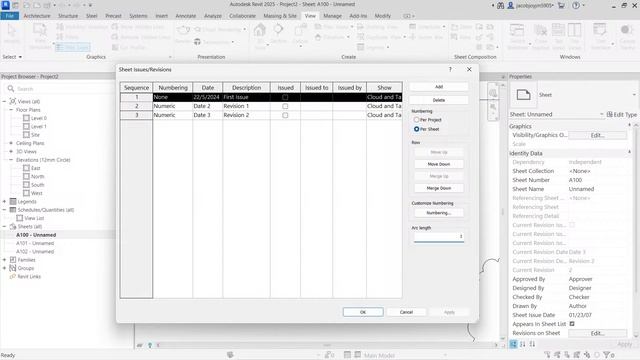The image size is (640, 360).
Task: Click the Delete revision button
Action: (439, 100)
